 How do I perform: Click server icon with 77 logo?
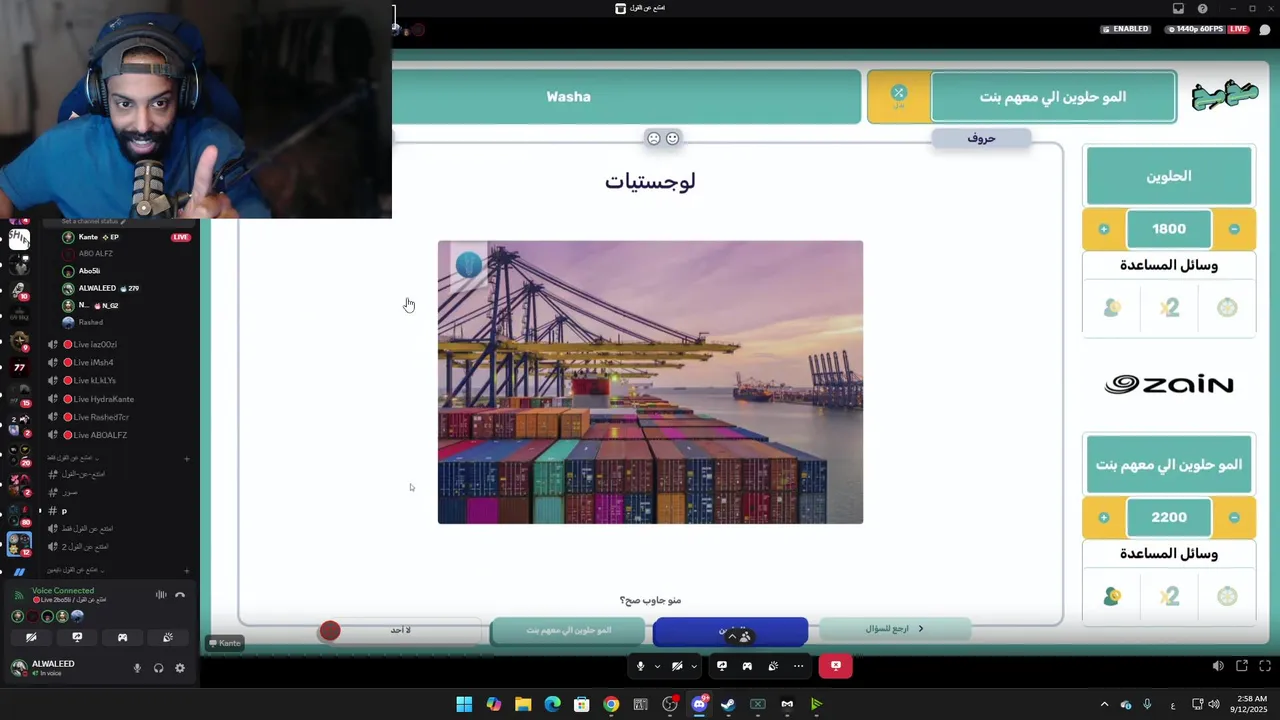[19, 368]
